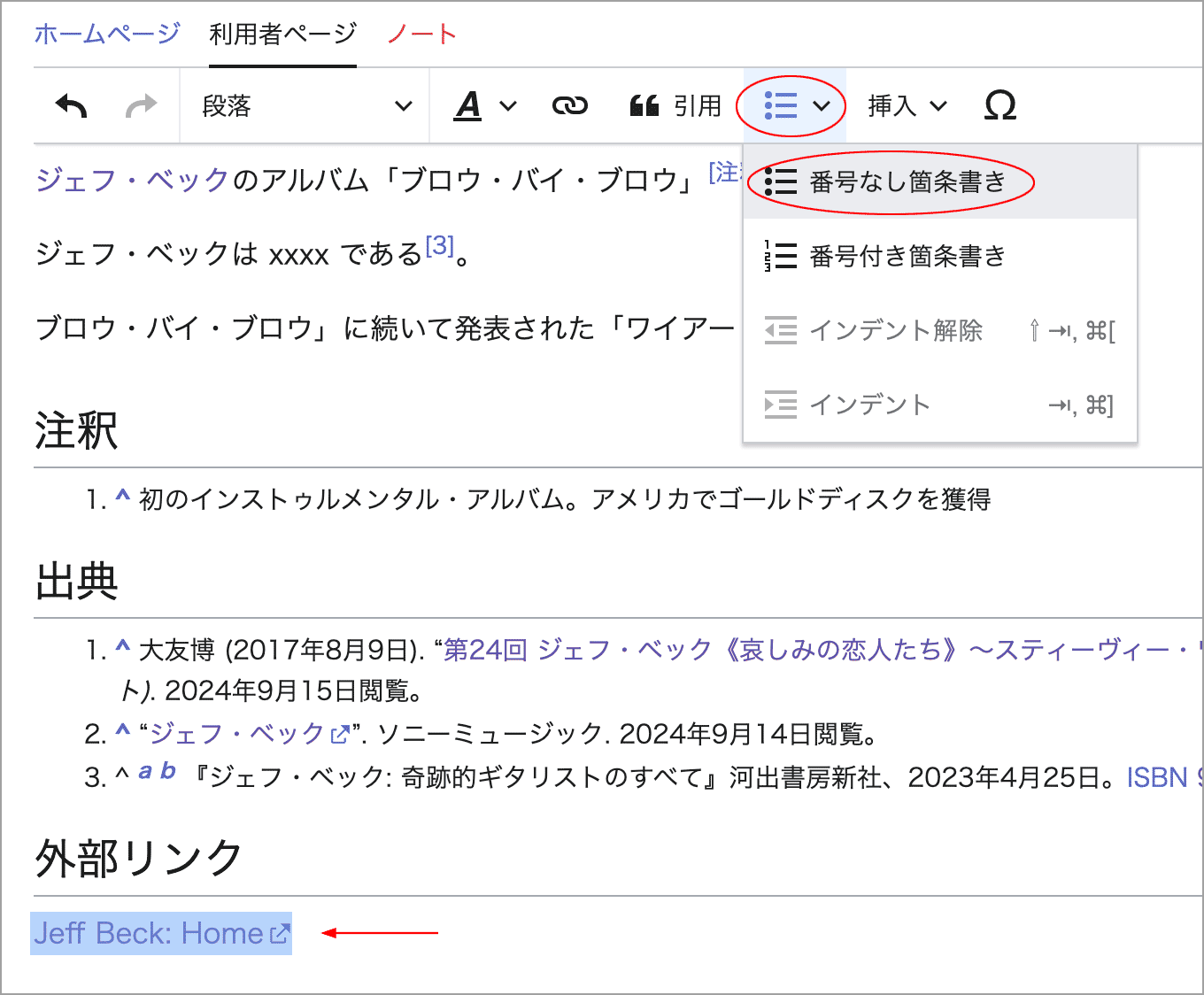Click the undo arrow icon
1204x995 pixels.
(72, 106)
